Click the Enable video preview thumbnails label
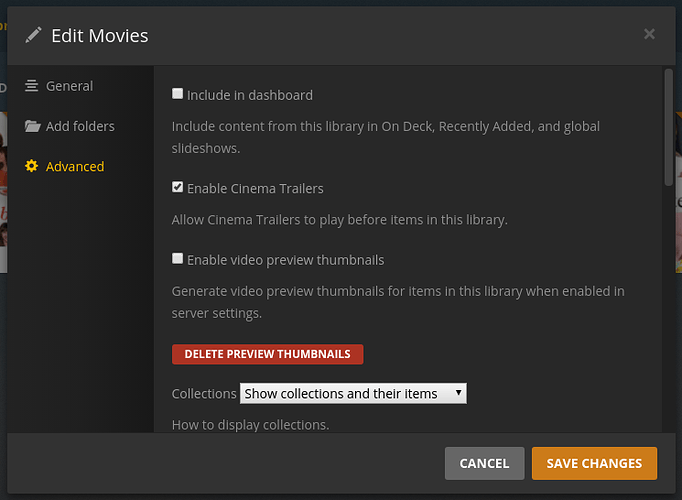The image size is (682, 500). coord(285,260)
